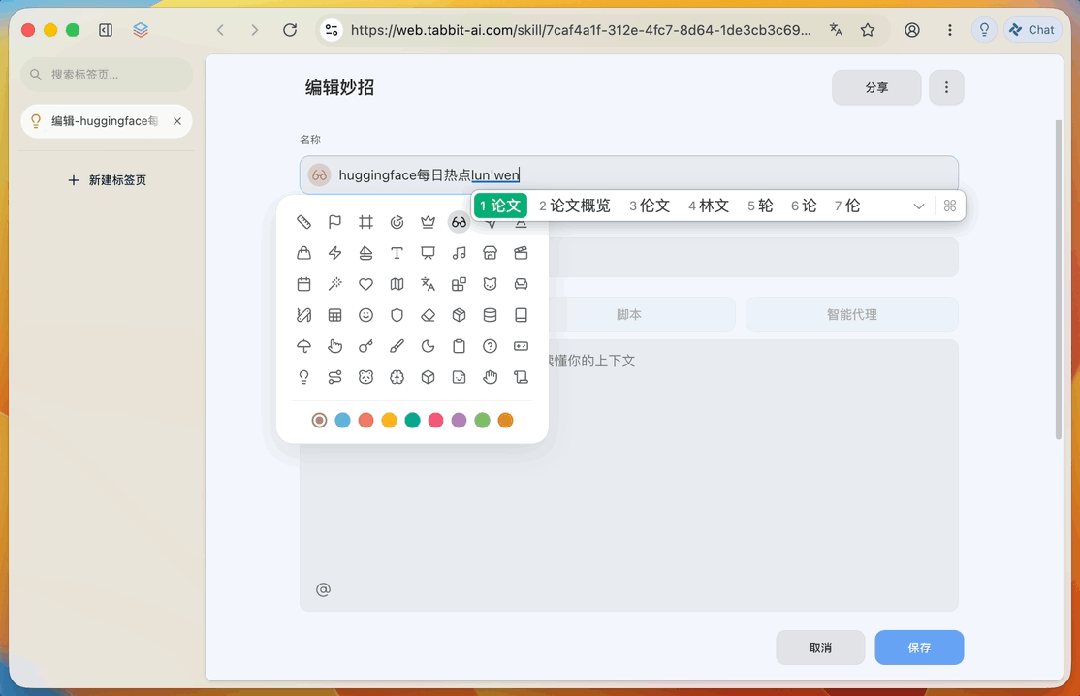Select the clapperboard icon
This screenshot has height=696, width=1080.
521,253
